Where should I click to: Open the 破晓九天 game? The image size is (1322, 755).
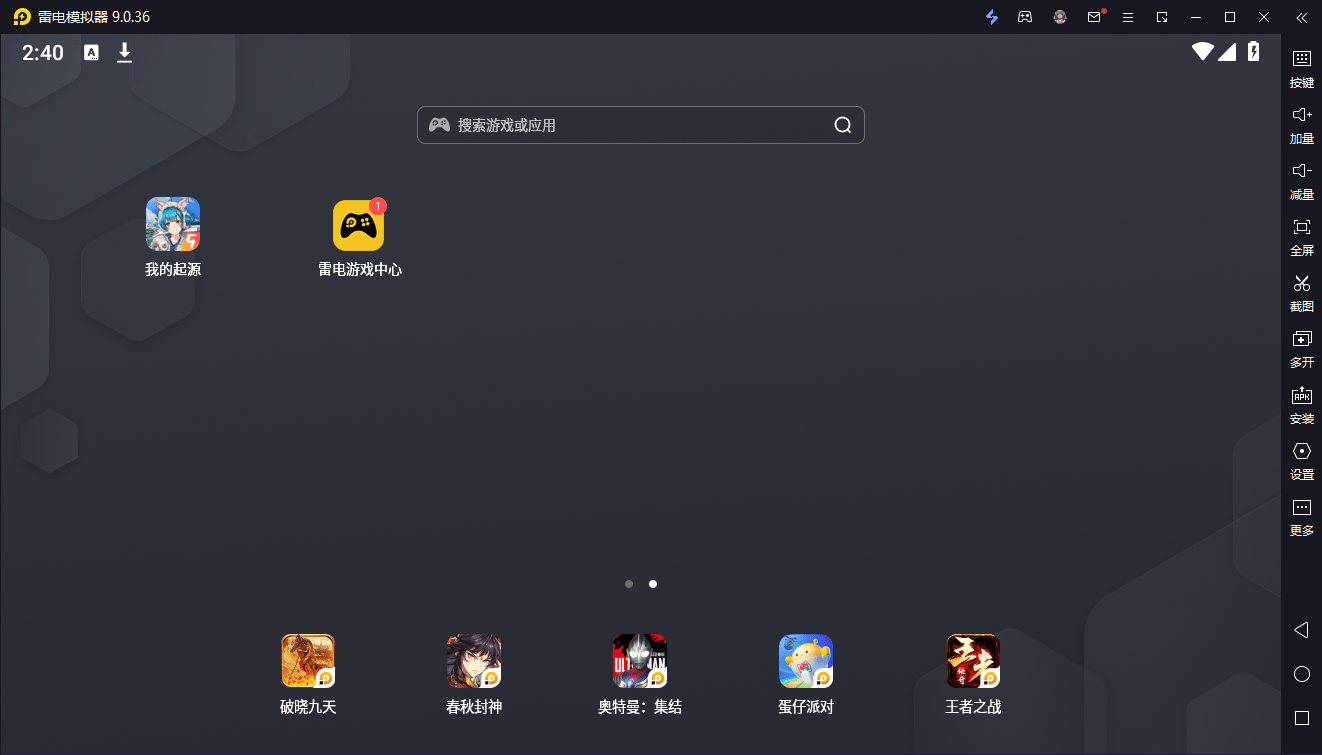308,661
